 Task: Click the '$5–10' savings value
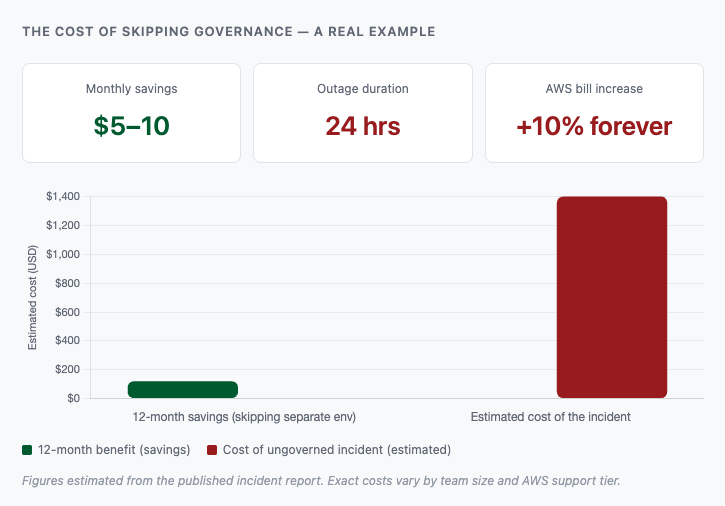point(131,126)
